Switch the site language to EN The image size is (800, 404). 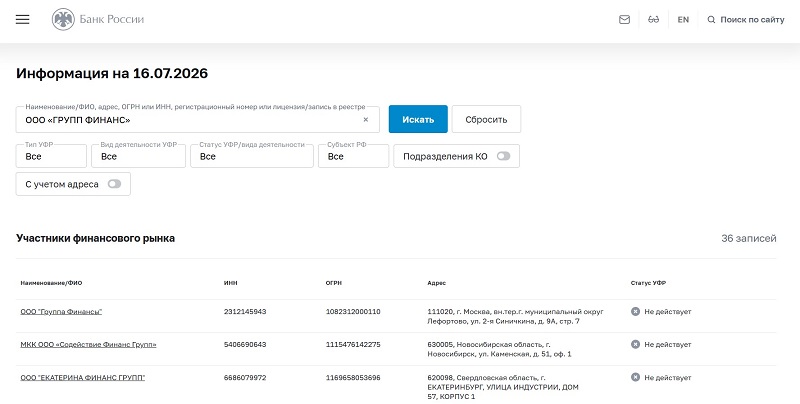(x=683, y=19)
